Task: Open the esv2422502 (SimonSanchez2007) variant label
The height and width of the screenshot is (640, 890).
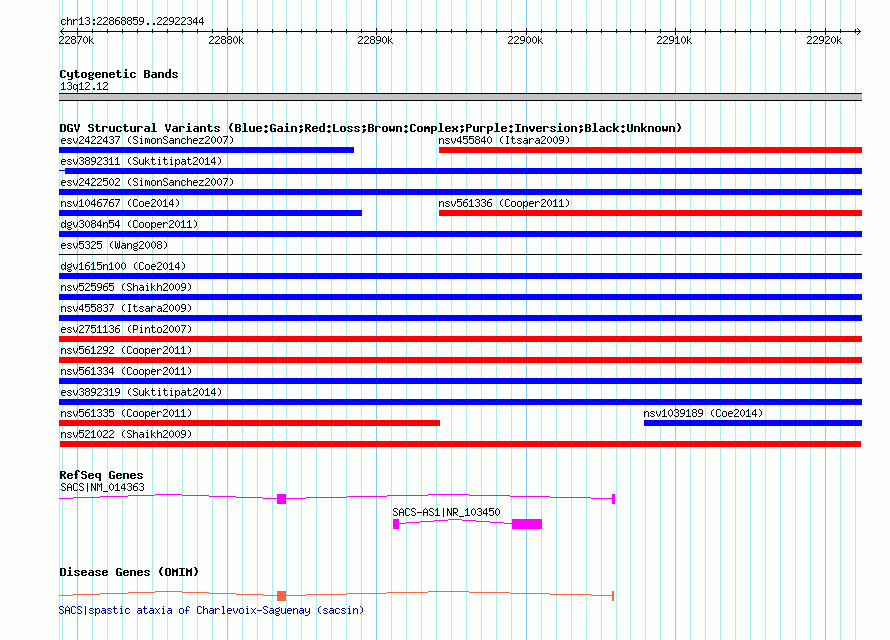Action: pyautogui.click(x=147, y=182)
